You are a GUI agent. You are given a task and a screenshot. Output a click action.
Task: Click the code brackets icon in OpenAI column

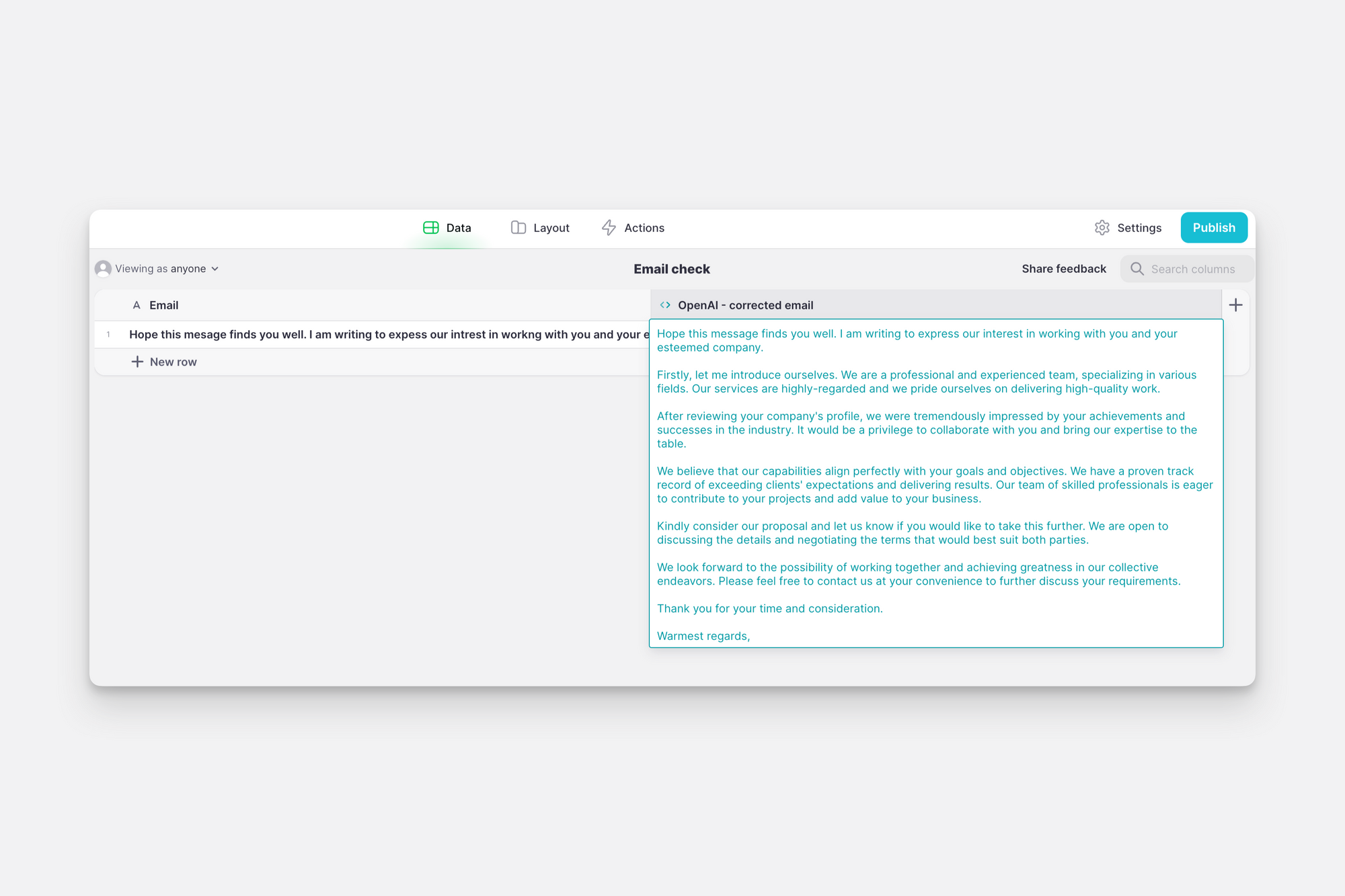(x=665, y=305)
